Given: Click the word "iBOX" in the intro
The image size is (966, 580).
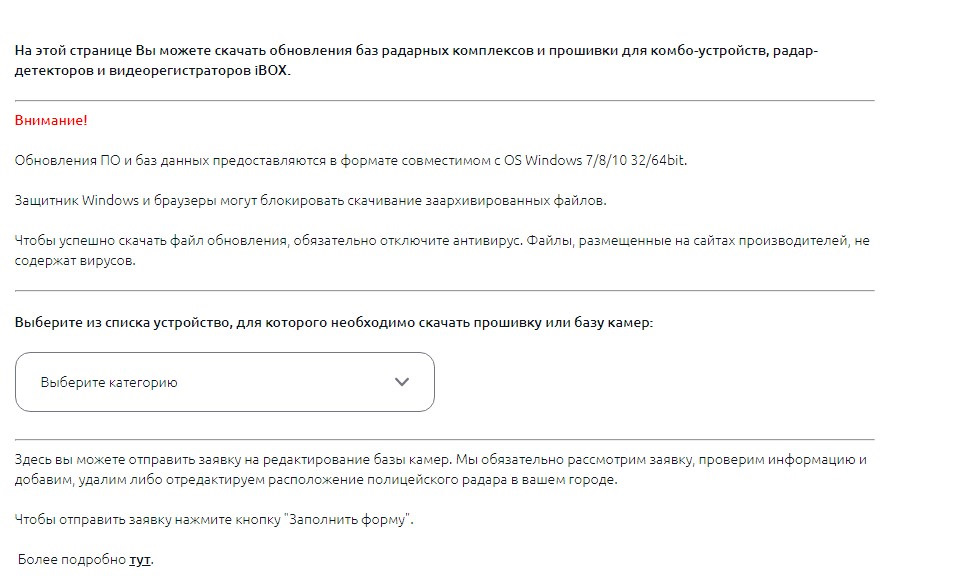Looking at the screenshot, I should [x=270, y=72].
